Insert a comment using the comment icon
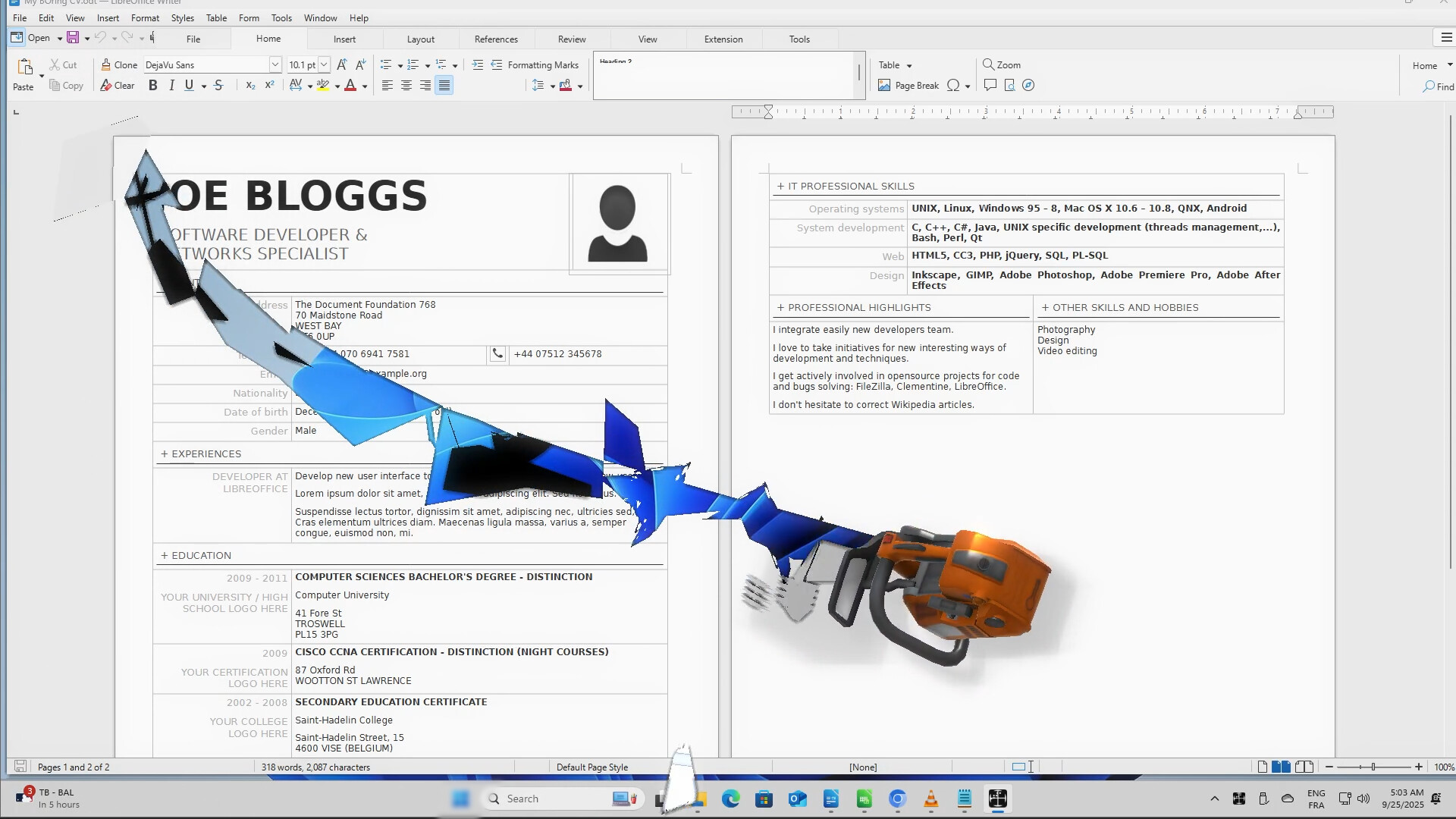 [991, 85]
